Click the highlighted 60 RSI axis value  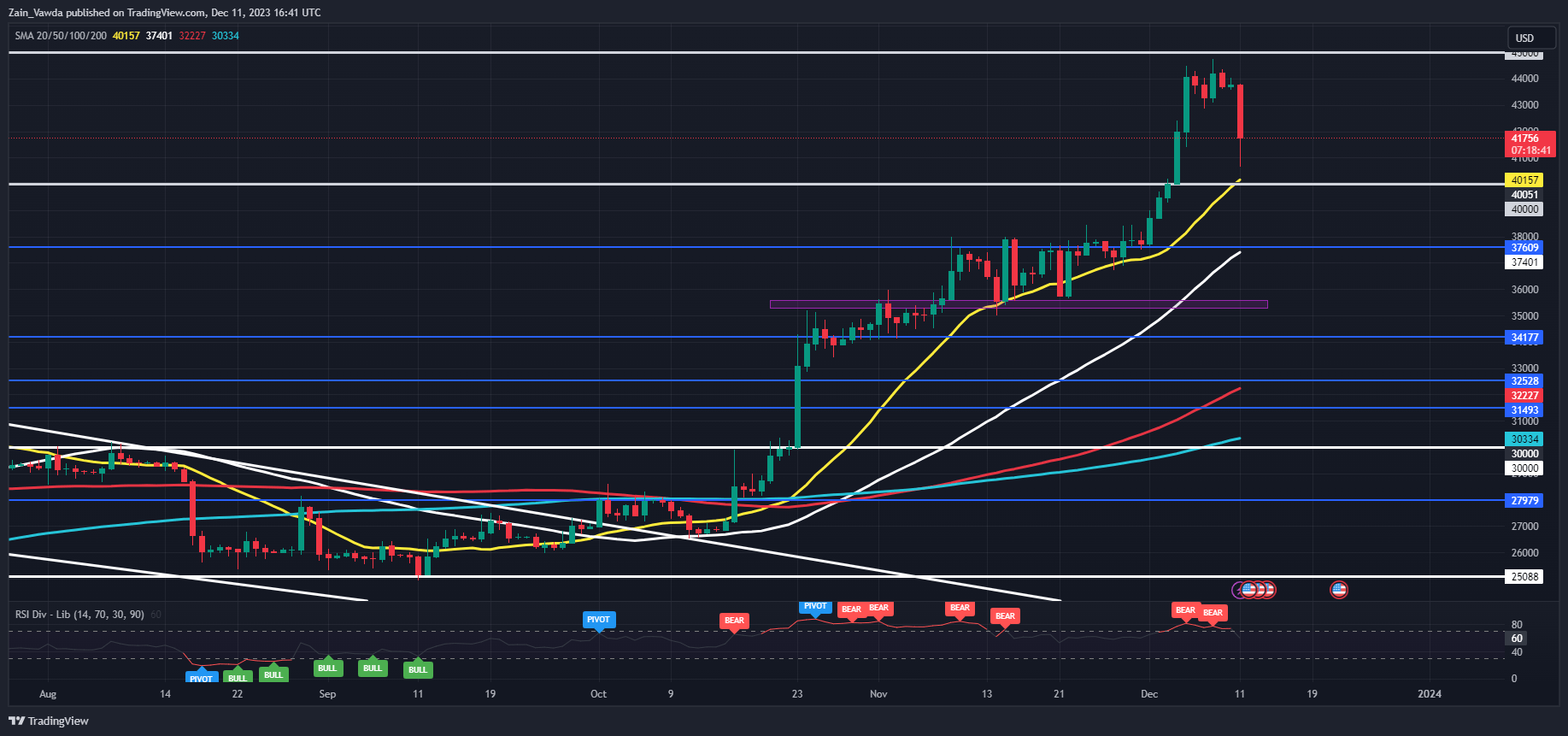[x=1517, y=639]
